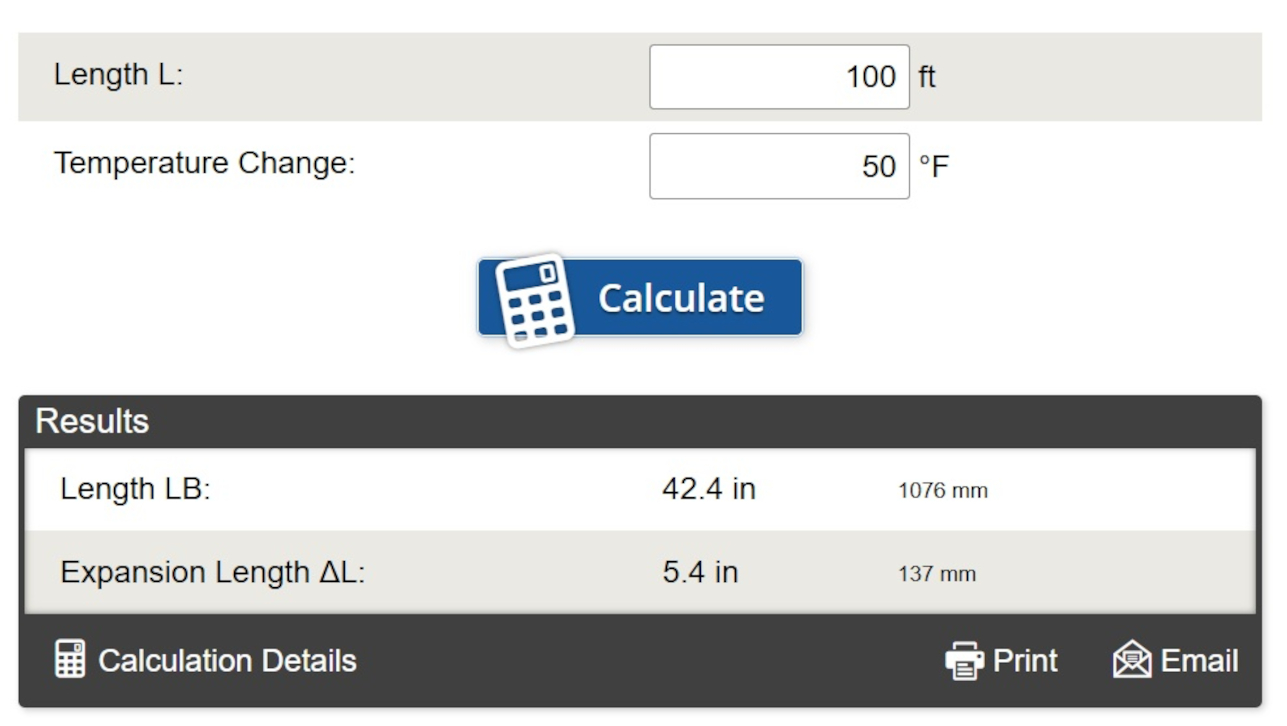Select the Length LB result label
Screen dimensions: 1287x726
135,489
